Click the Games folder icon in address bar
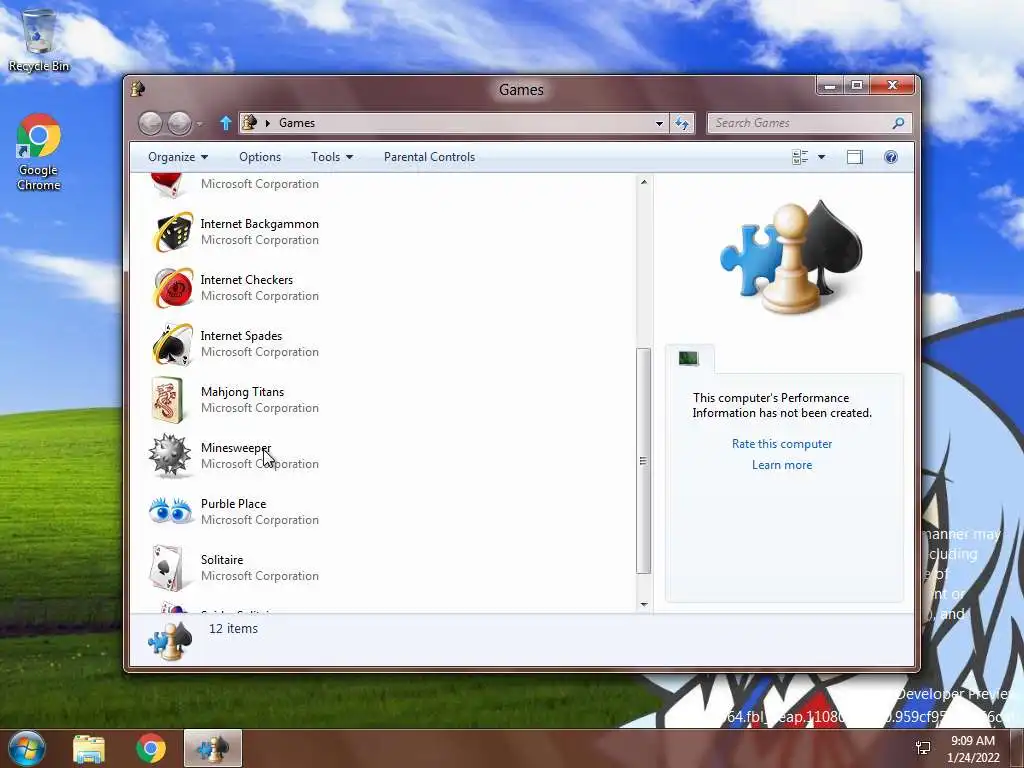Image resolution: width=1024 pixels, height=768 pixels. pos(249,122)
